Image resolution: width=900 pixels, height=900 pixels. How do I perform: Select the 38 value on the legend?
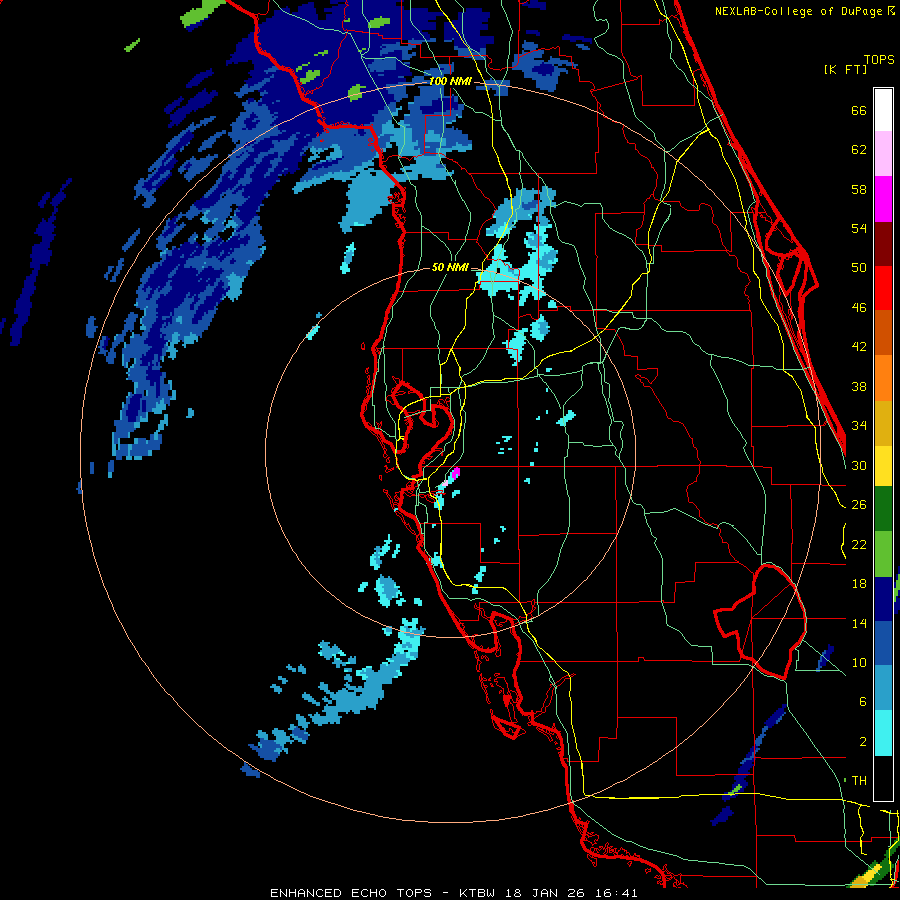pos(859,386)
